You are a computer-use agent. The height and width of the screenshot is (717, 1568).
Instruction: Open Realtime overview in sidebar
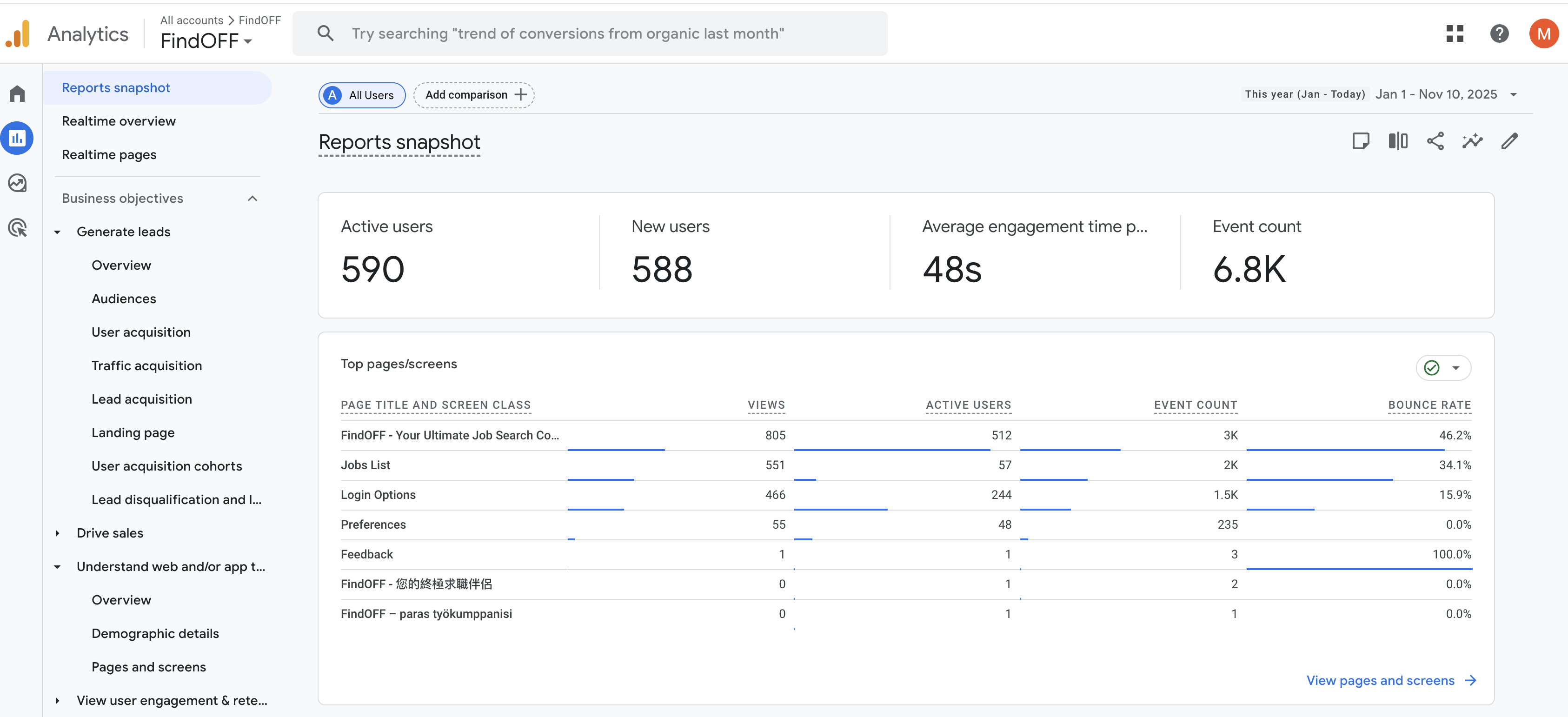click(119, 121)
